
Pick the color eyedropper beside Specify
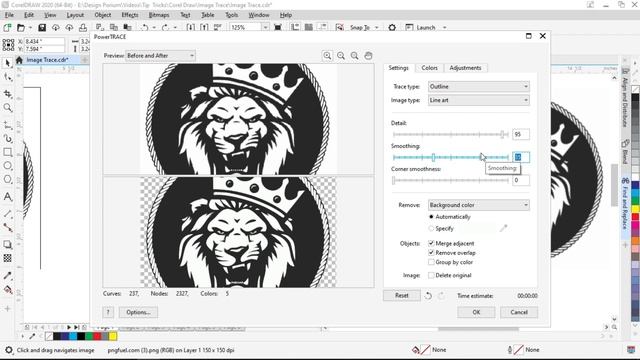click(503, 228)
